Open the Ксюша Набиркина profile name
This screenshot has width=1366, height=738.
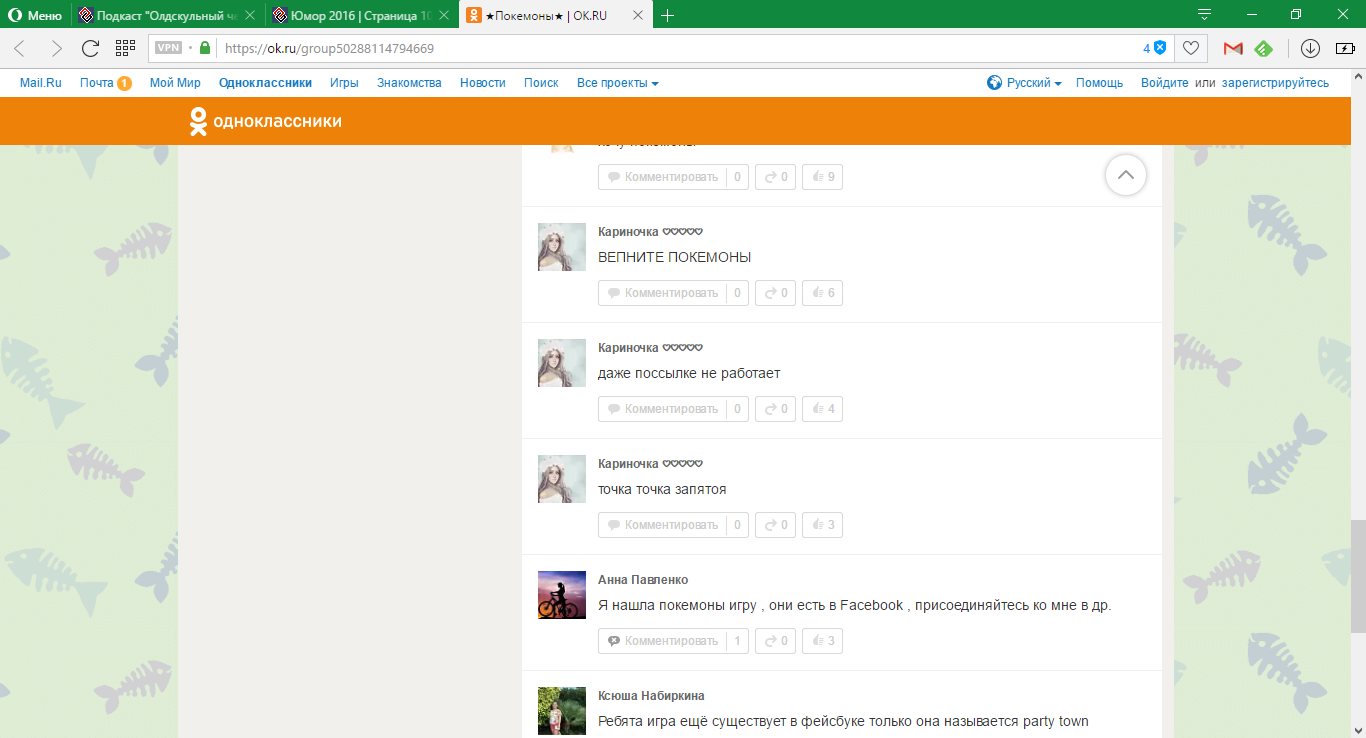point(651,696)
